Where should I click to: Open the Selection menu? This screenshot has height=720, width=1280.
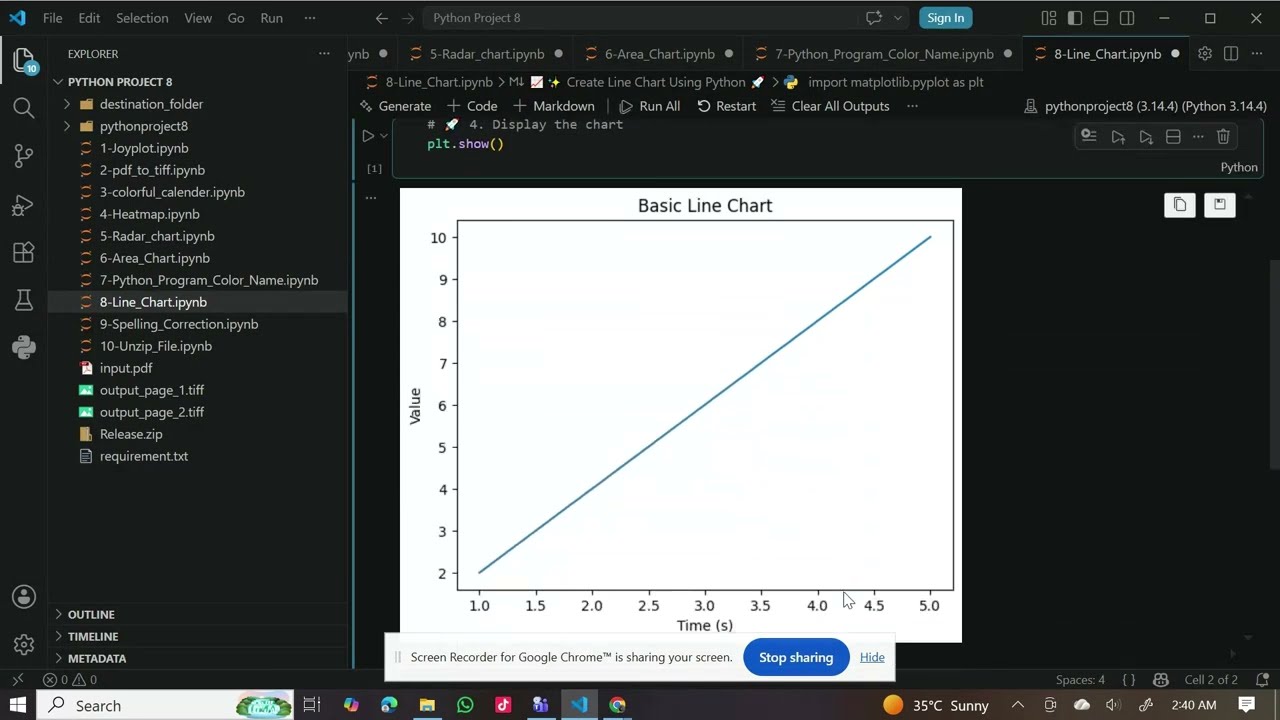[x=142, y=18]
